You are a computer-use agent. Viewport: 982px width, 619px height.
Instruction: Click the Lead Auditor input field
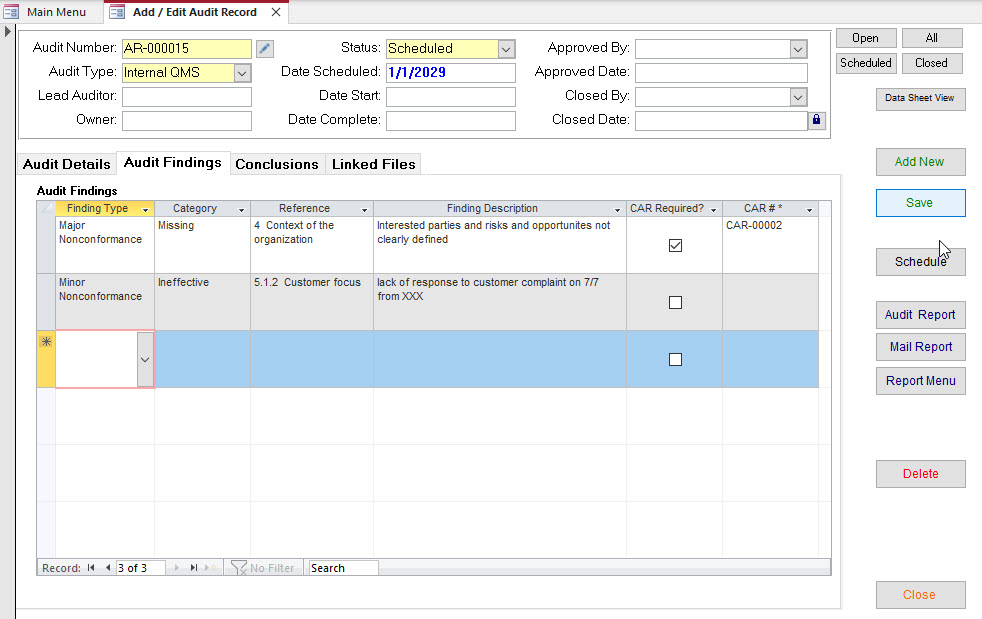pyautogui.click(x=187, y=97)
